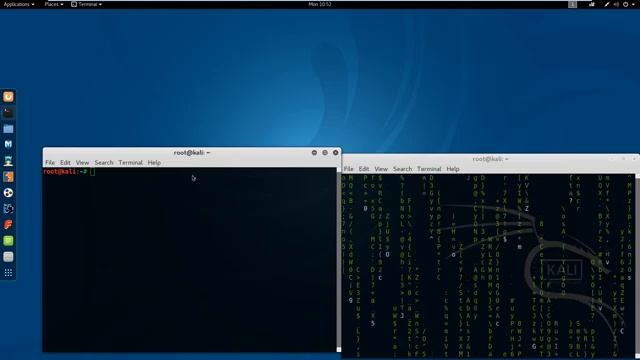640x360 pixels.
Task: Open Terminal menu in right matrix terminal
Action: pyautogui.click(x=429, y=169)
